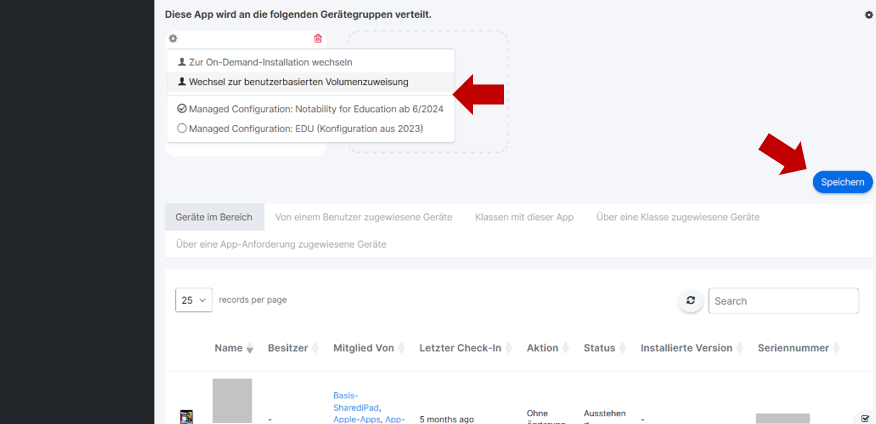
Task: Open Über eine App-Anforderung zugewiesene Geräte tab
Action: point(280,244)
